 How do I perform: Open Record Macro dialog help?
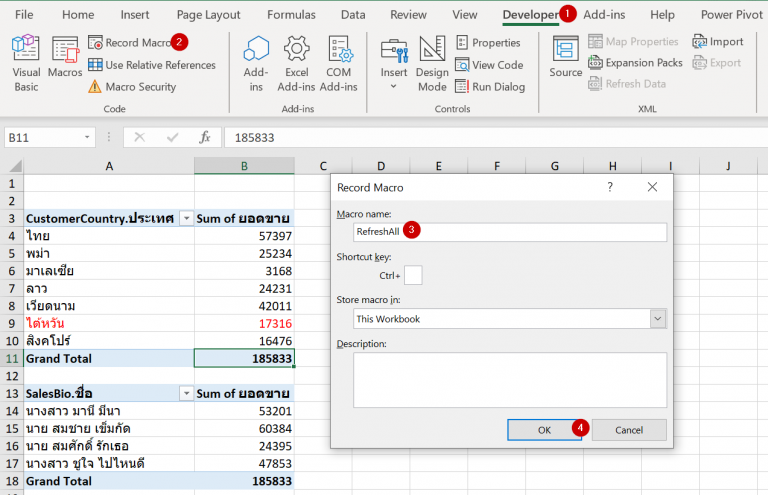tap(610, 187)
